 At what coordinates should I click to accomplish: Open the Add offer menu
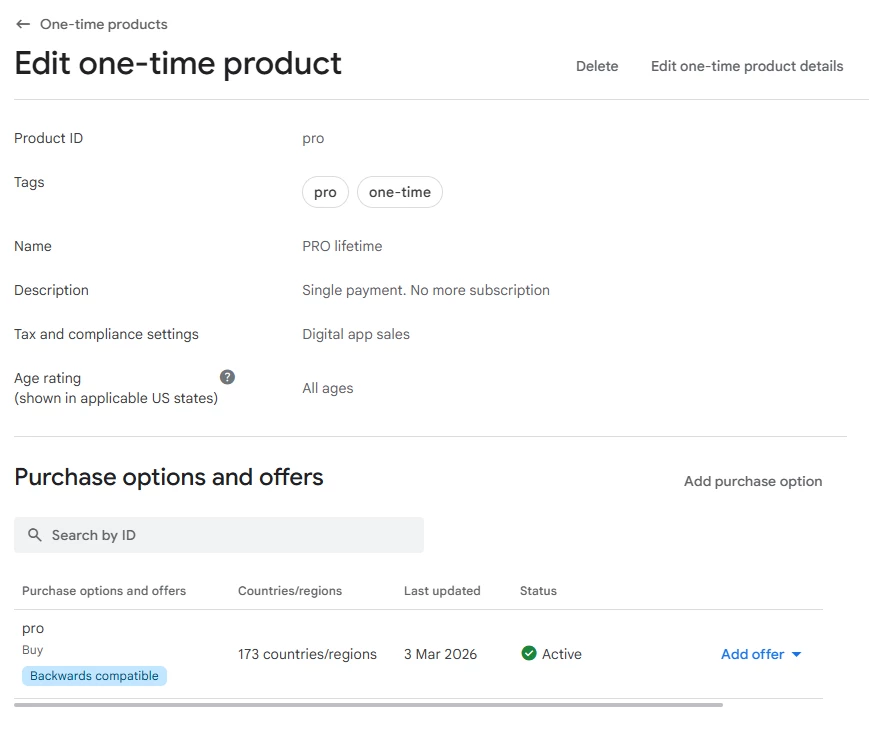coord(752,654)
